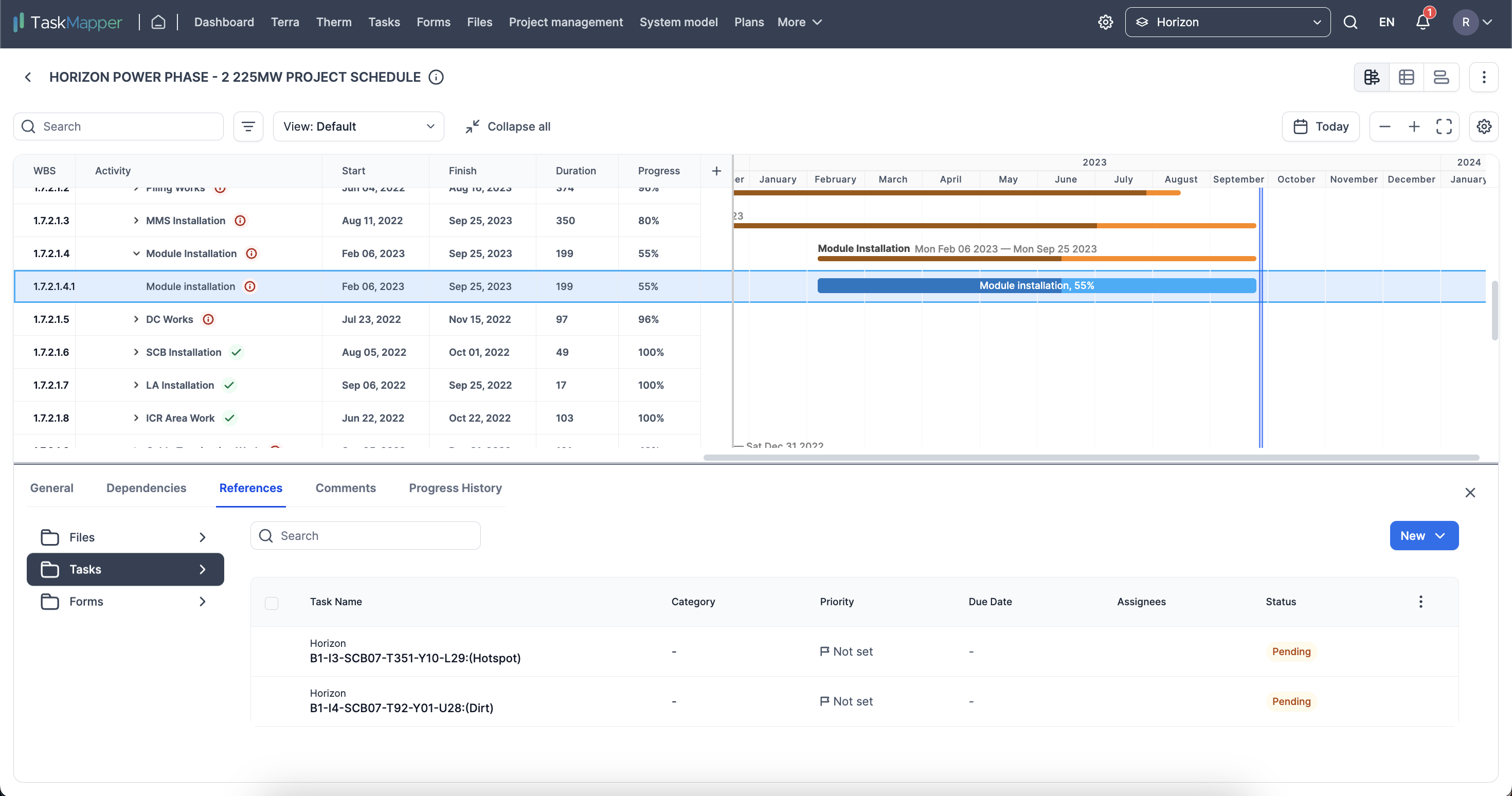The image size is (1512, 796).
Task: Switch to the Dependencies tab
Action: click(x=146, y=489)
